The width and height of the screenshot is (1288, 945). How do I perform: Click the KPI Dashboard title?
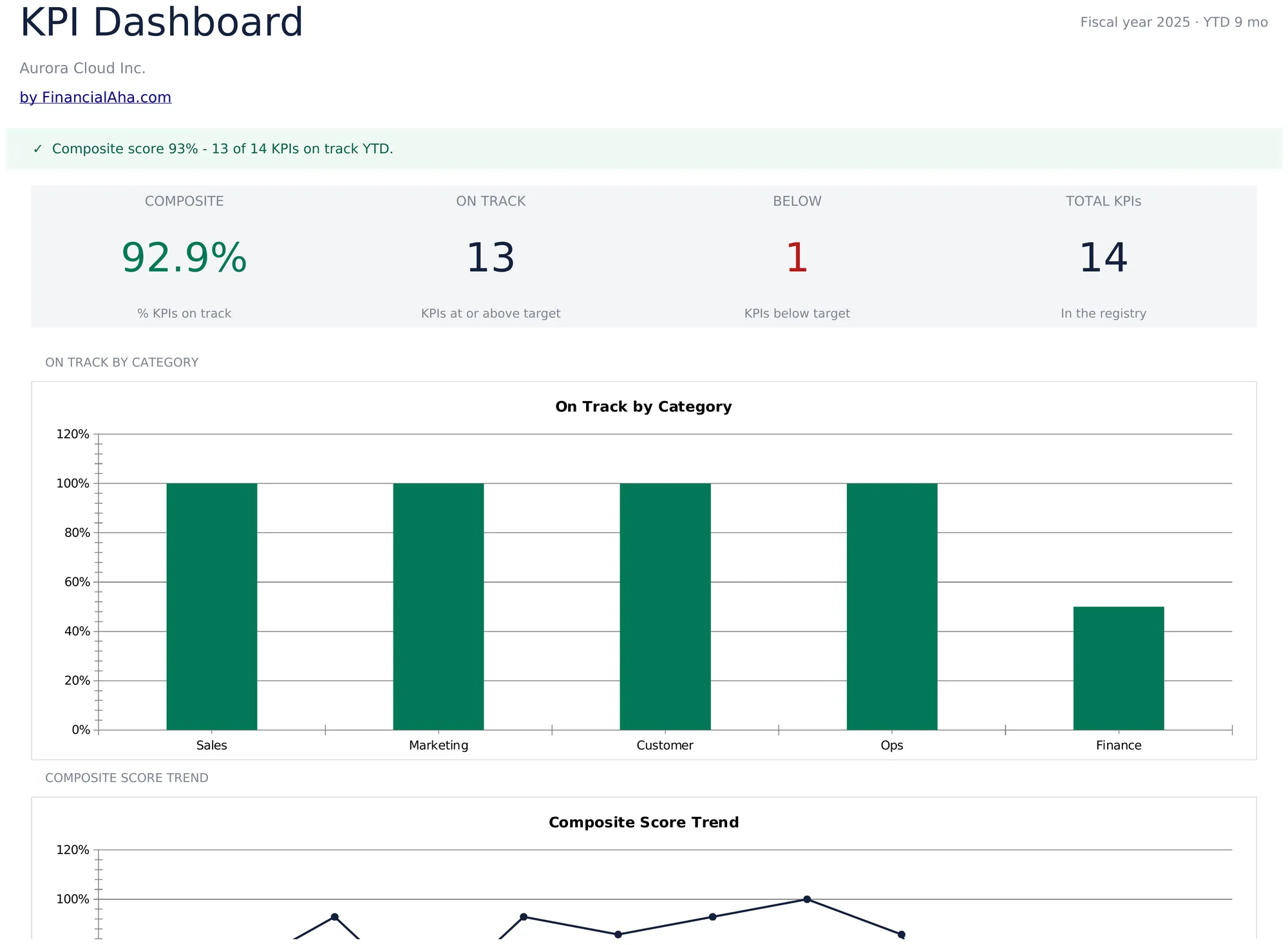click(x=162, y=23)
